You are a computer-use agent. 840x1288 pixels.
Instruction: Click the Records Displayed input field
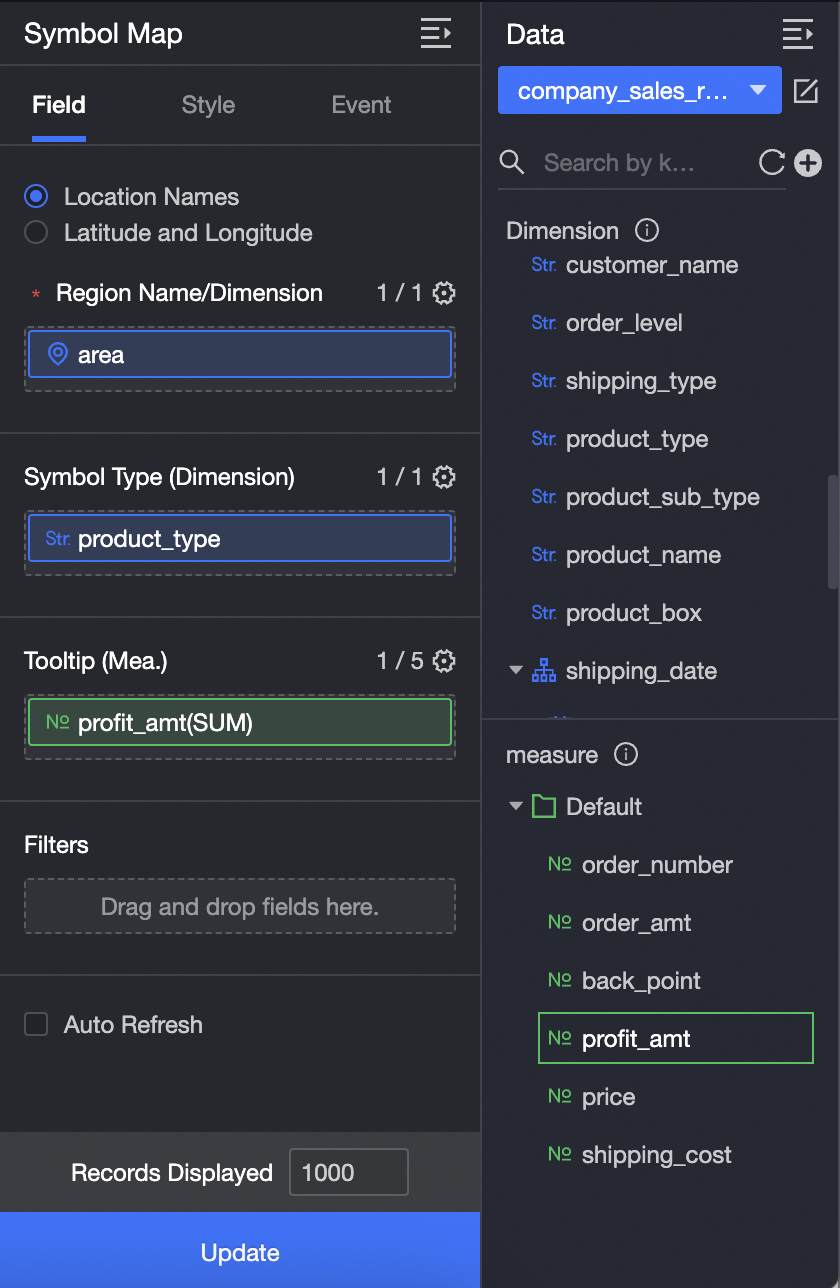pos(348,1173)
